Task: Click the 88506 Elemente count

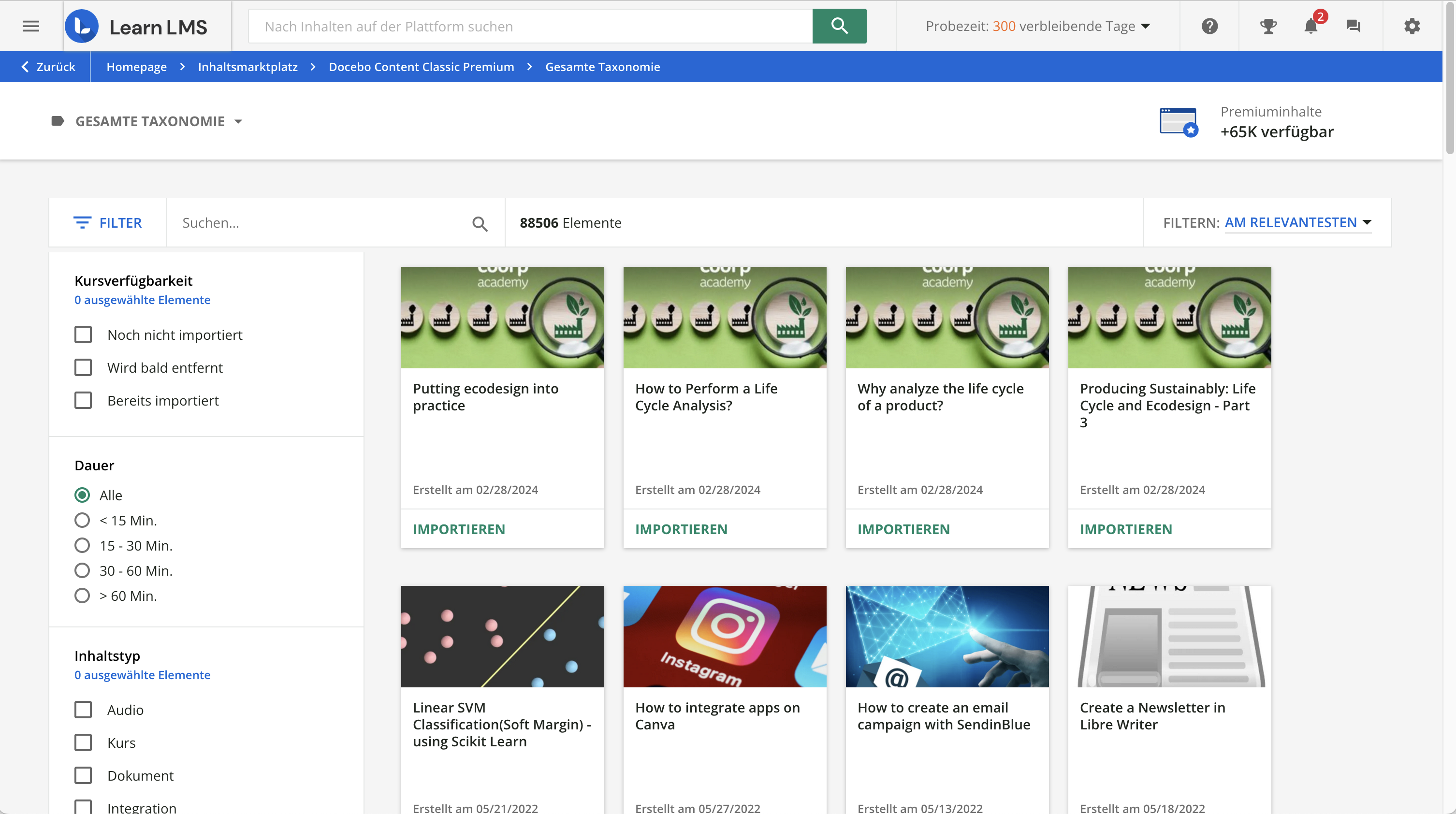Action: [x=570, y=223]
